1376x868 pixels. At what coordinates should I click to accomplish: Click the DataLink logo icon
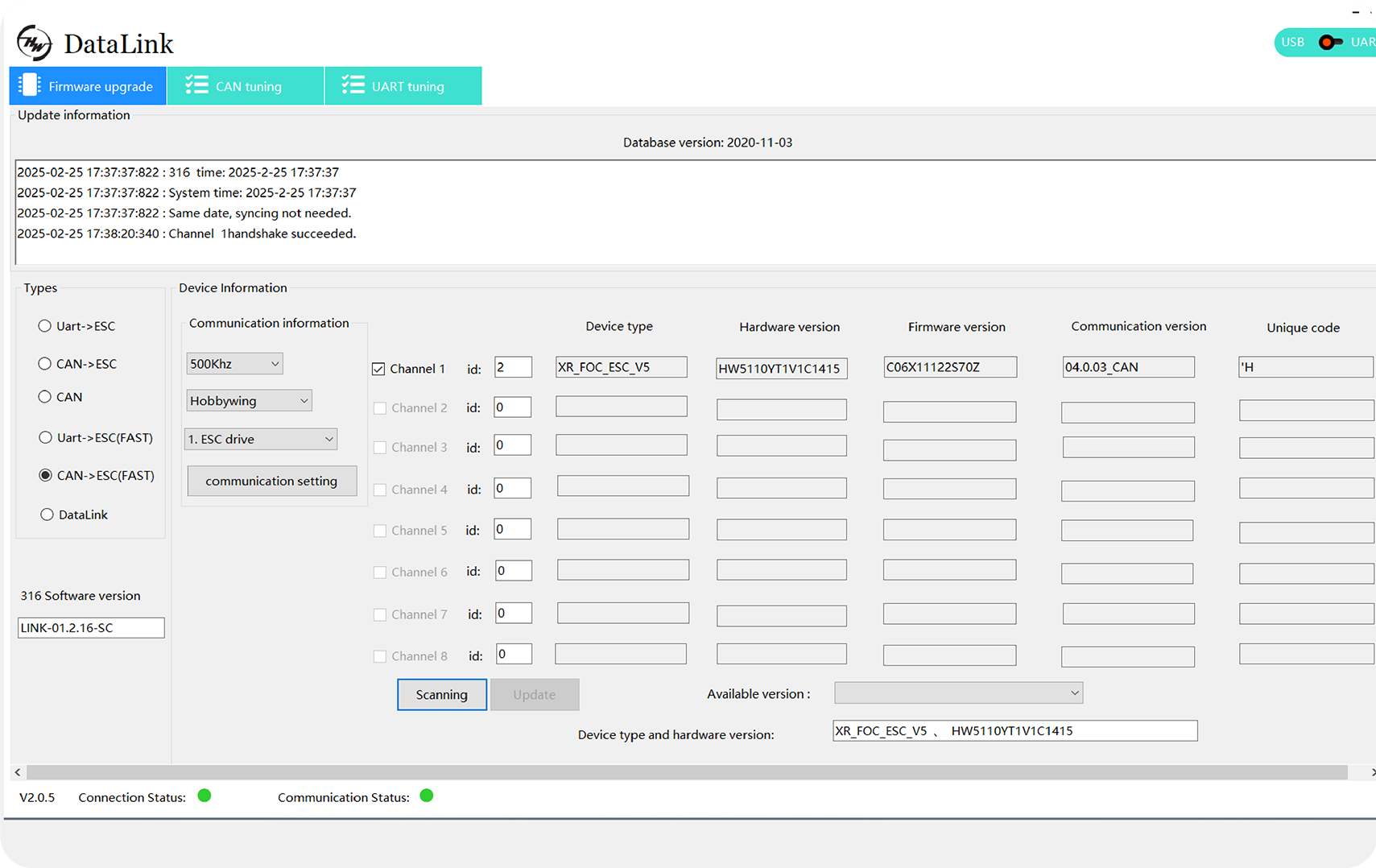(34, 43)
